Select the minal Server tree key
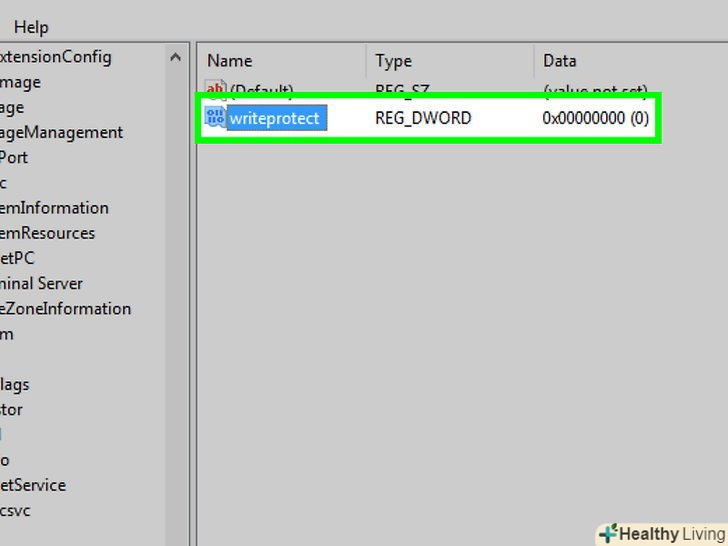Image resolution: width=728 pixels, height=546 pixels. [41, 283]
